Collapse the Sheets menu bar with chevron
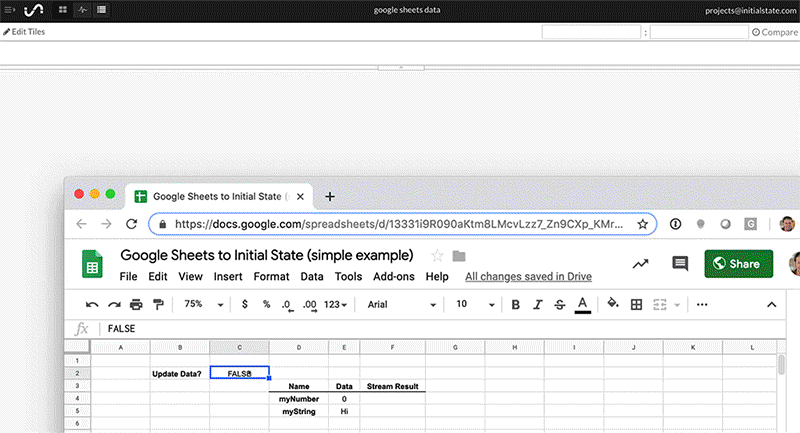Image resolution: width=800 pixels, height=433 pixels. [771, 304]
